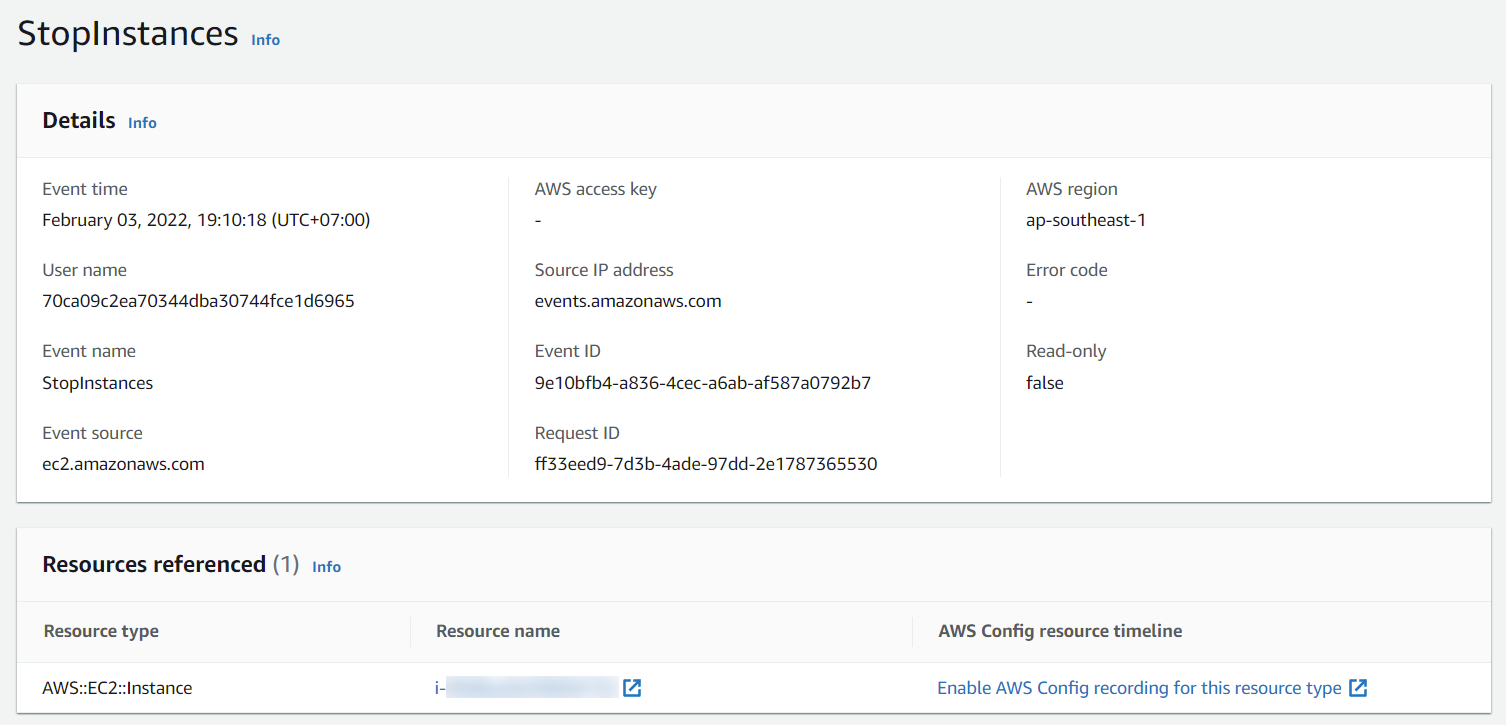Open Info next to the Details heading
Image resolution: width=1506 pixels, height=725 pixels.
click(142, 122)
